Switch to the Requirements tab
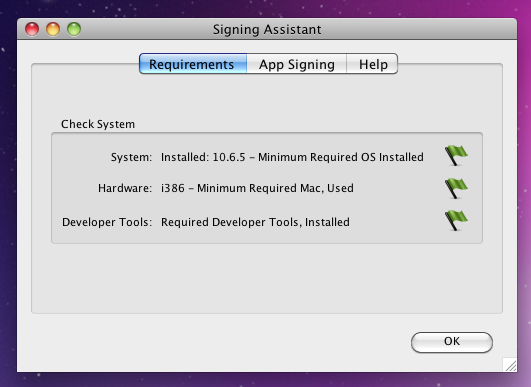The image size is (531, 387). click(193, 64)
